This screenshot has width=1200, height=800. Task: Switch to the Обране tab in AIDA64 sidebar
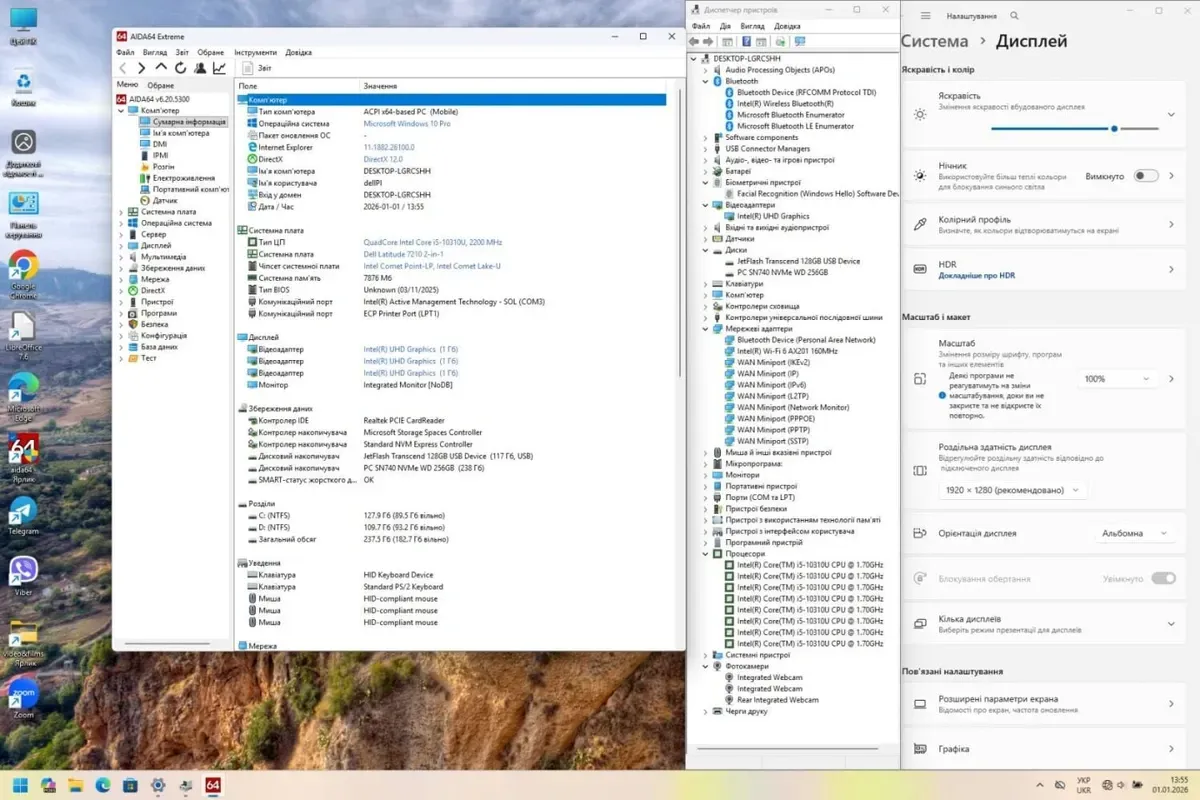pyautogui.click(x=160, y=85)
